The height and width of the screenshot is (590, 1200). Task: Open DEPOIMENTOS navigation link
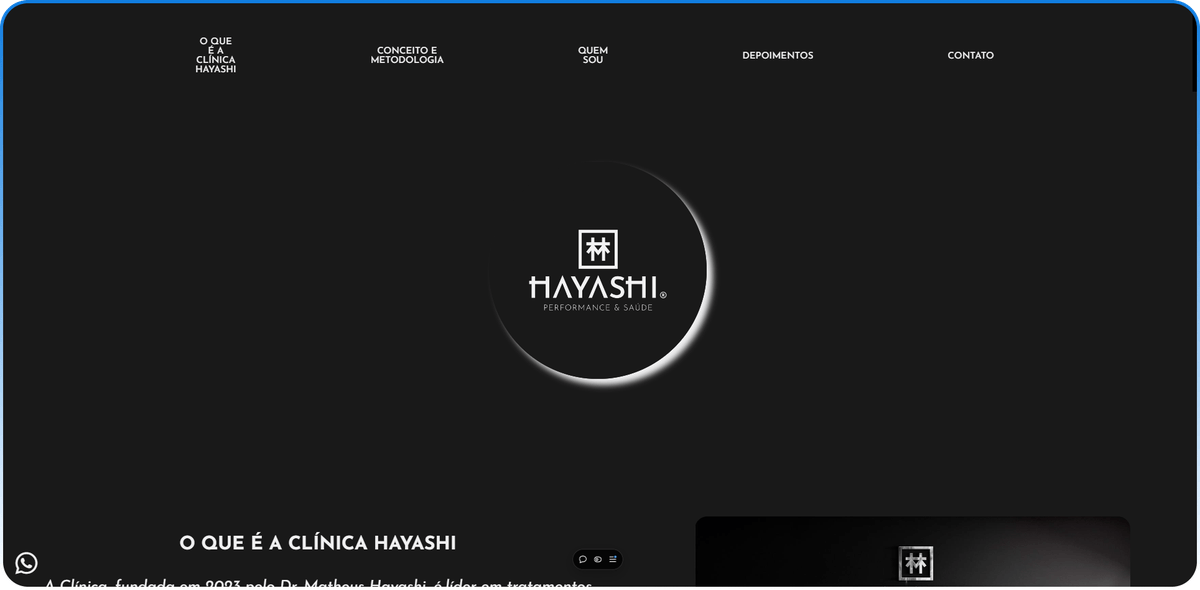pyautogui.click(x=778, y=56)
